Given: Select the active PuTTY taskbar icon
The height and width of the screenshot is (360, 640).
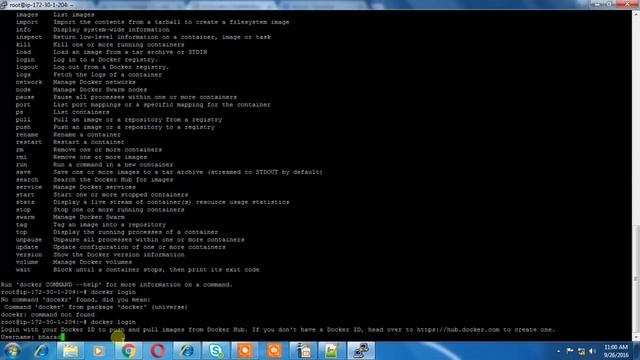Looking at the screenshot, I should tap(361, 351).
